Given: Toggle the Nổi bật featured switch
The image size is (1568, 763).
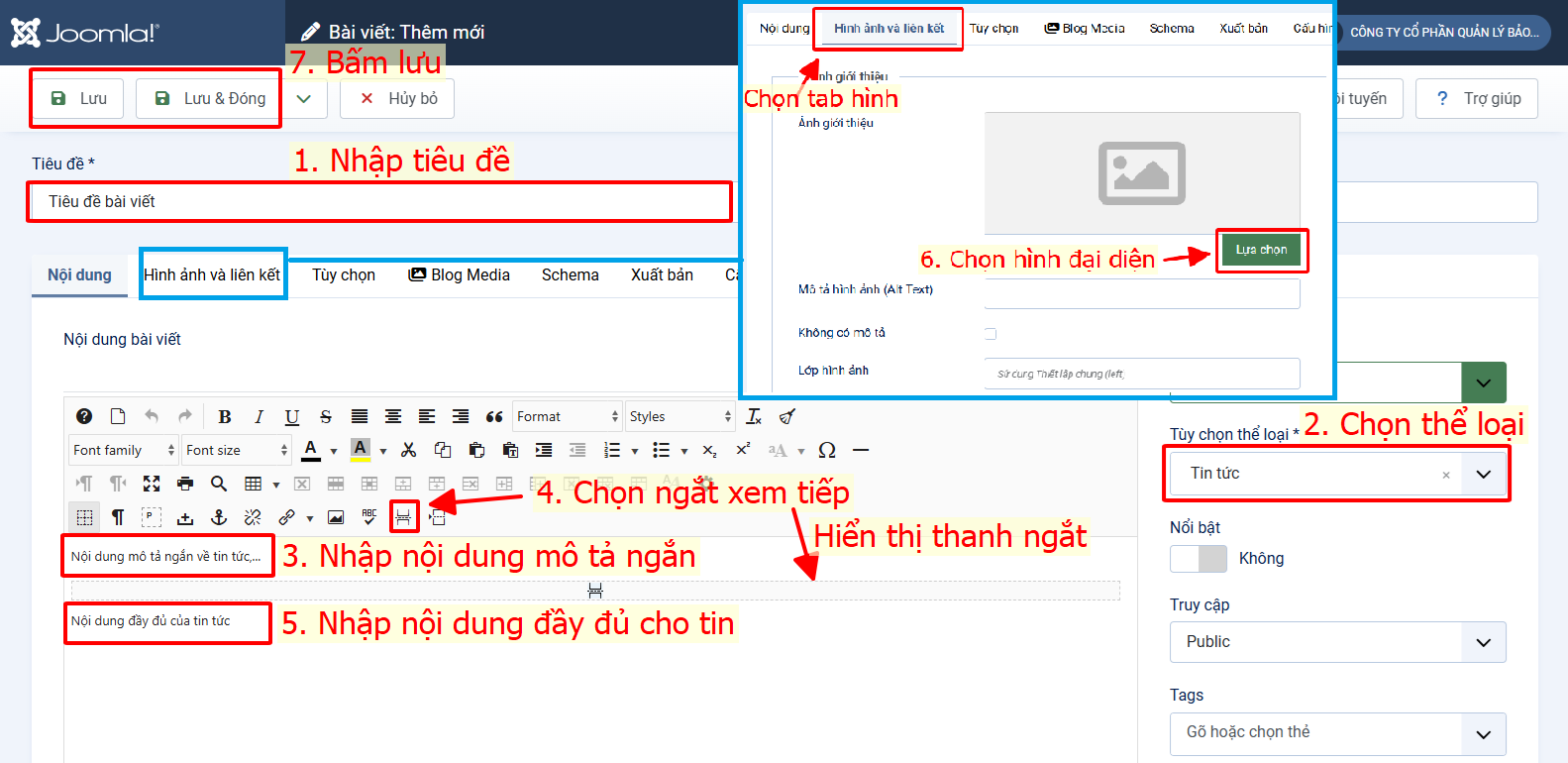Looking at the screenshot, I should click(1199, 559).
